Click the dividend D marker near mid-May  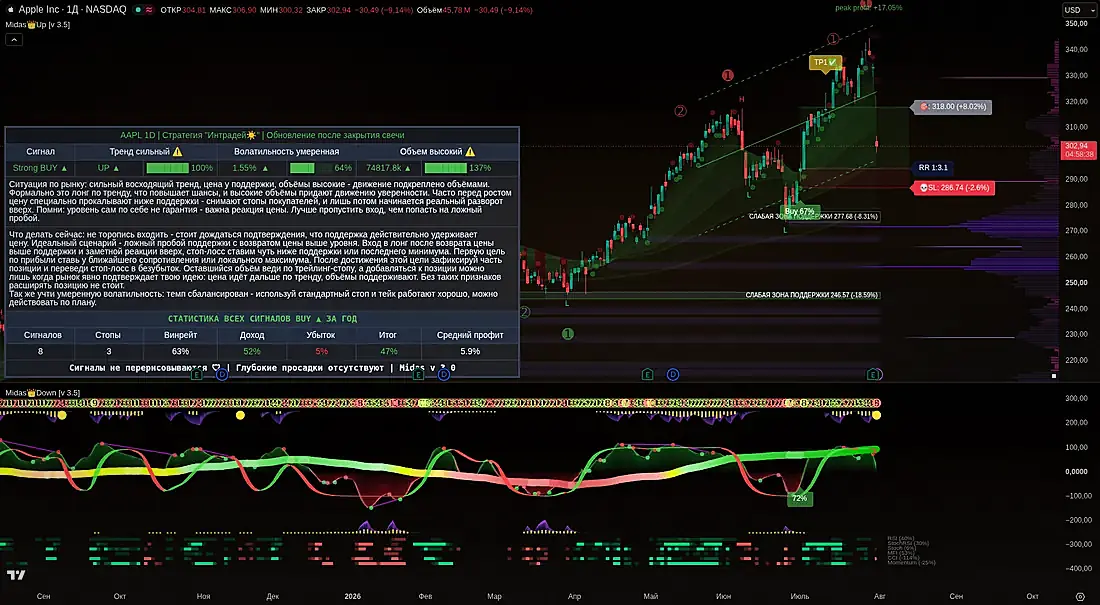click(673, 375)
